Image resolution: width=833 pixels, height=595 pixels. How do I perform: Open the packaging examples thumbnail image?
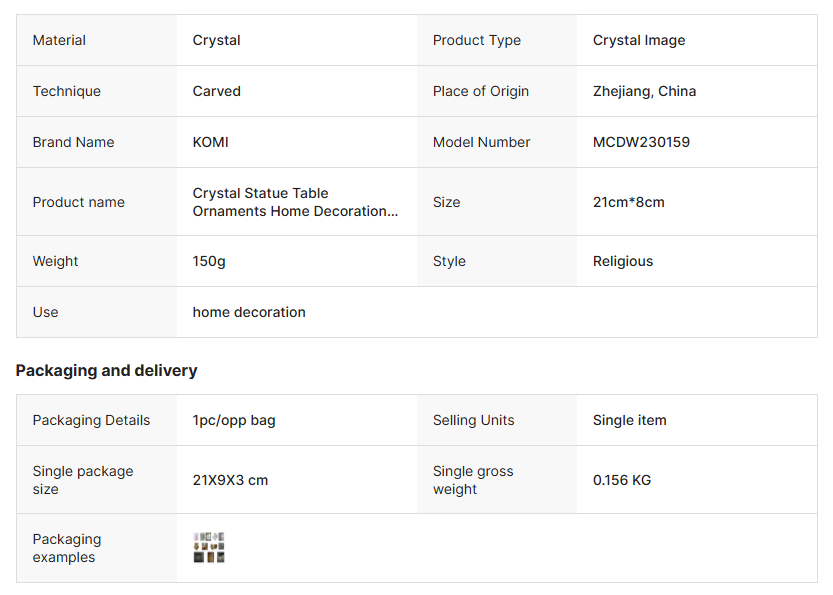209,548
